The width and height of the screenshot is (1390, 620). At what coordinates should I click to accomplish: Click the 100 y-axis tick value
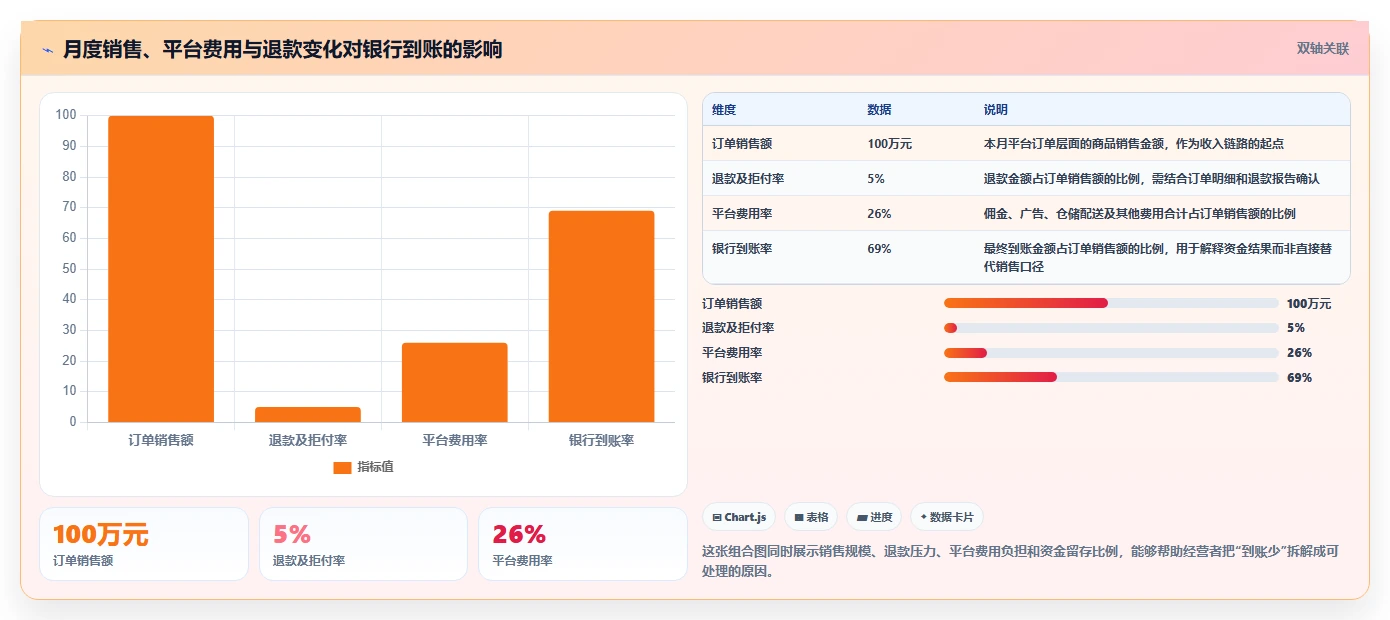pos(66,115)
